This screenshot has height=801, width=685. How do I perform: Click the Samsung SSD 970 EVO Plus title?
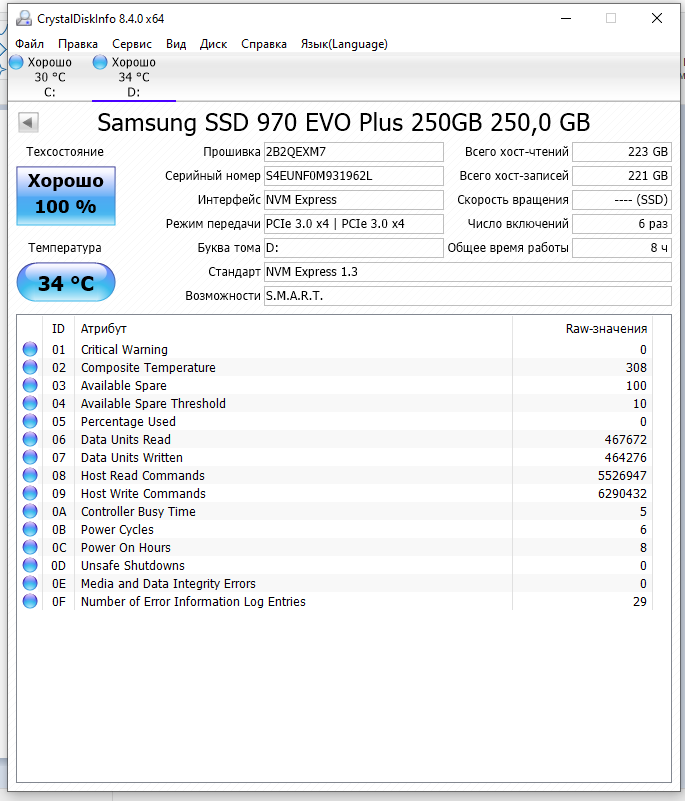pyautogui.click(x=344, y=123)
